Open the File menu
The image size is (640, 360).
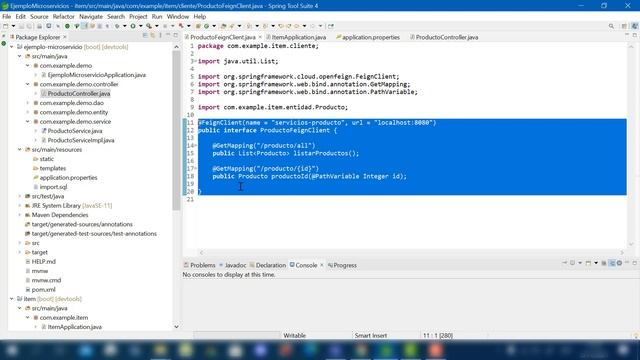tap(7, 16)
